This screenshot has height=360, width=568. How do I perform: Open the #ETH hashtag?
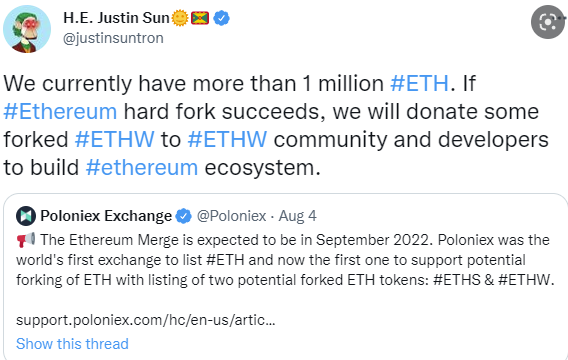[x=419, y=83]
